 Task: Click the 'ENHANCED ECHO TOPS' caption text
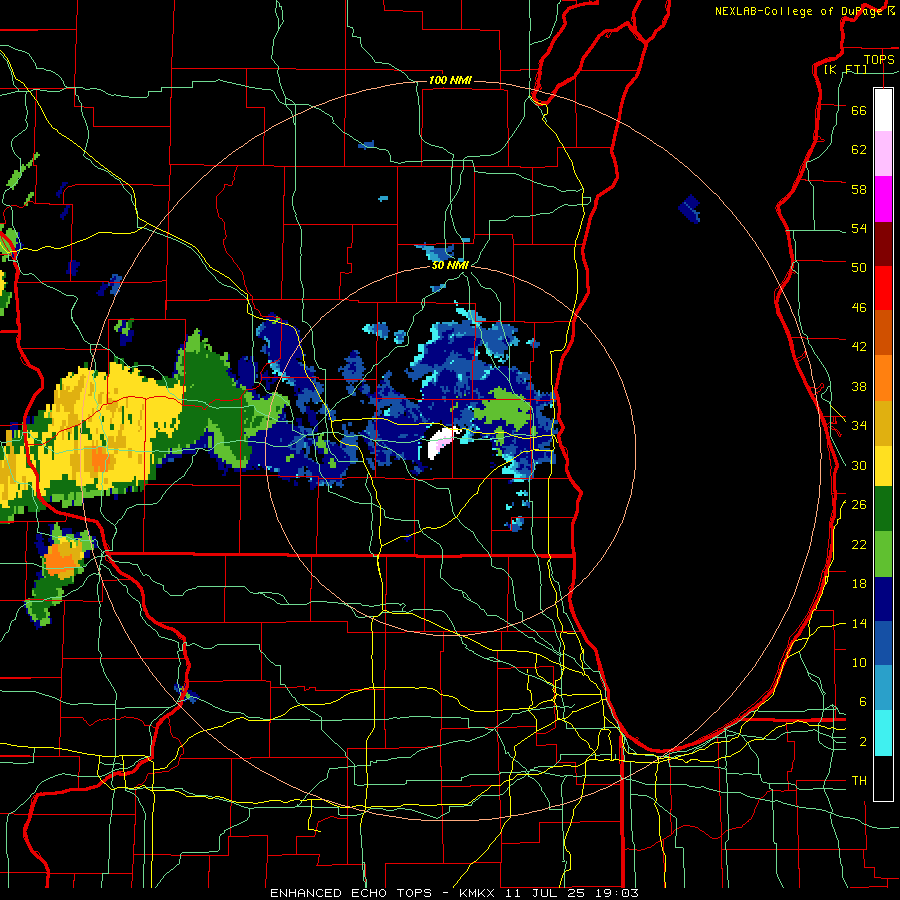(351, 893)
